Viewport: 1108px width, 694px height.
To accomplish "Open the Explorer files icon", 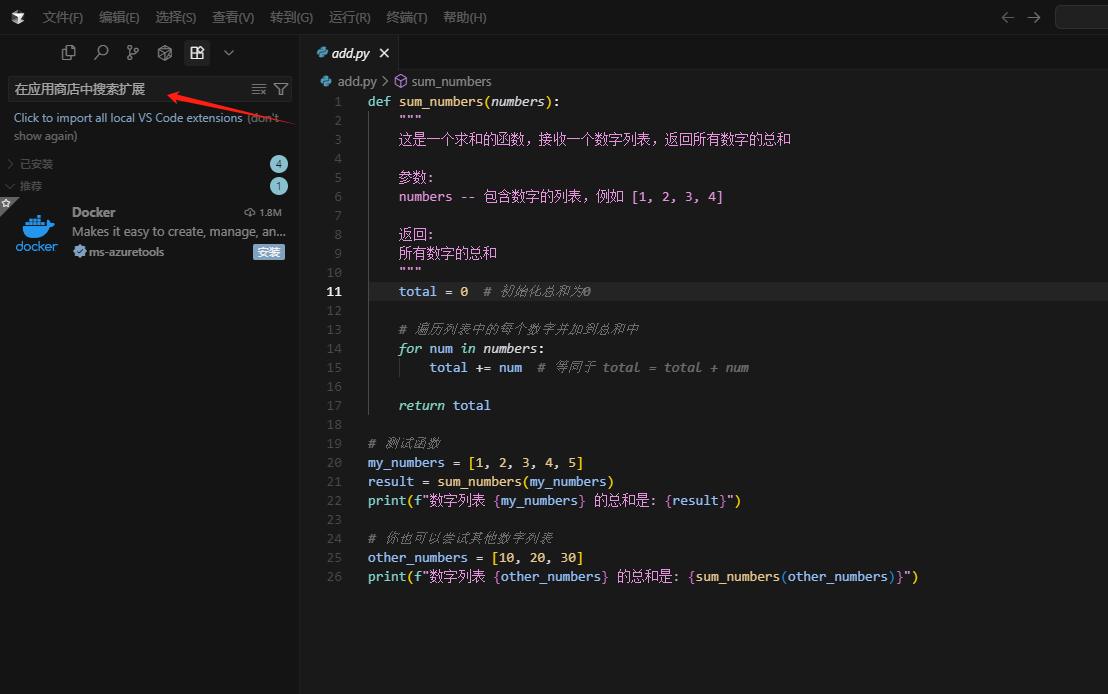I will coord(69,52).
